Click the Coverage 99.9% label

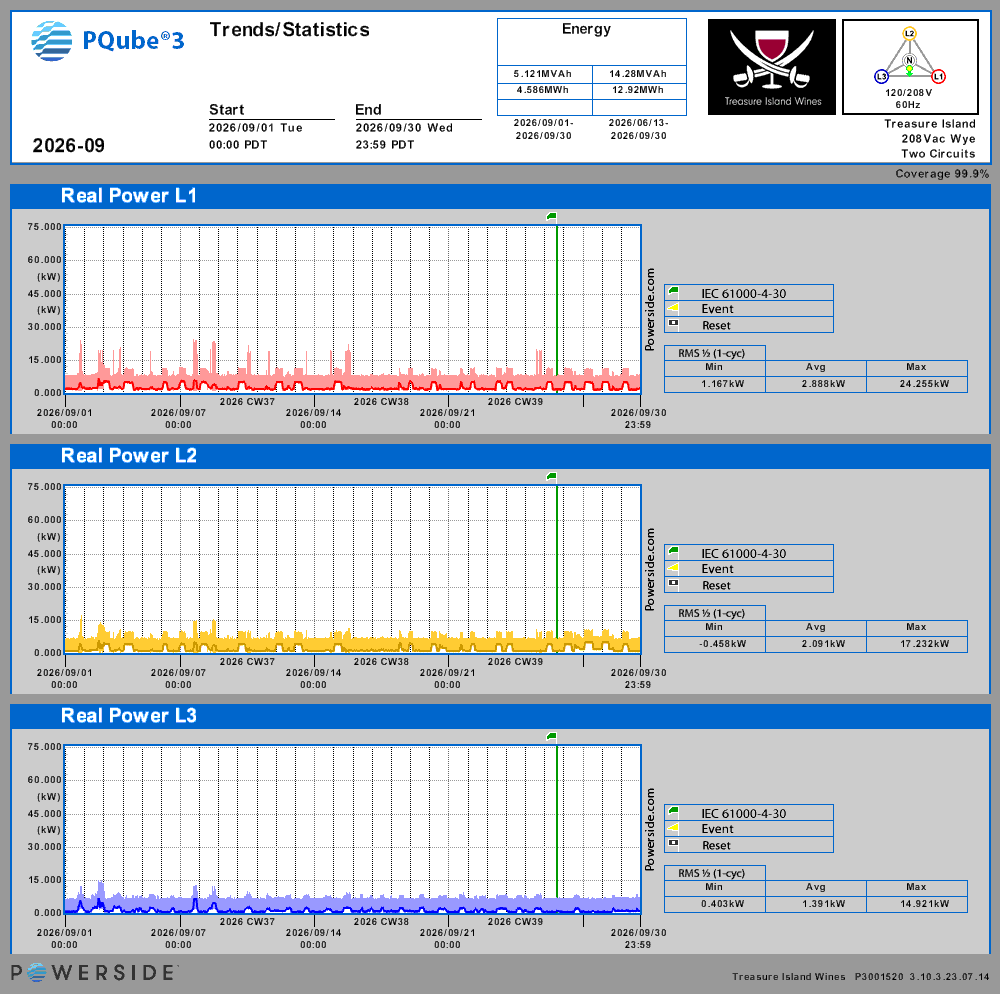(942, 173)
